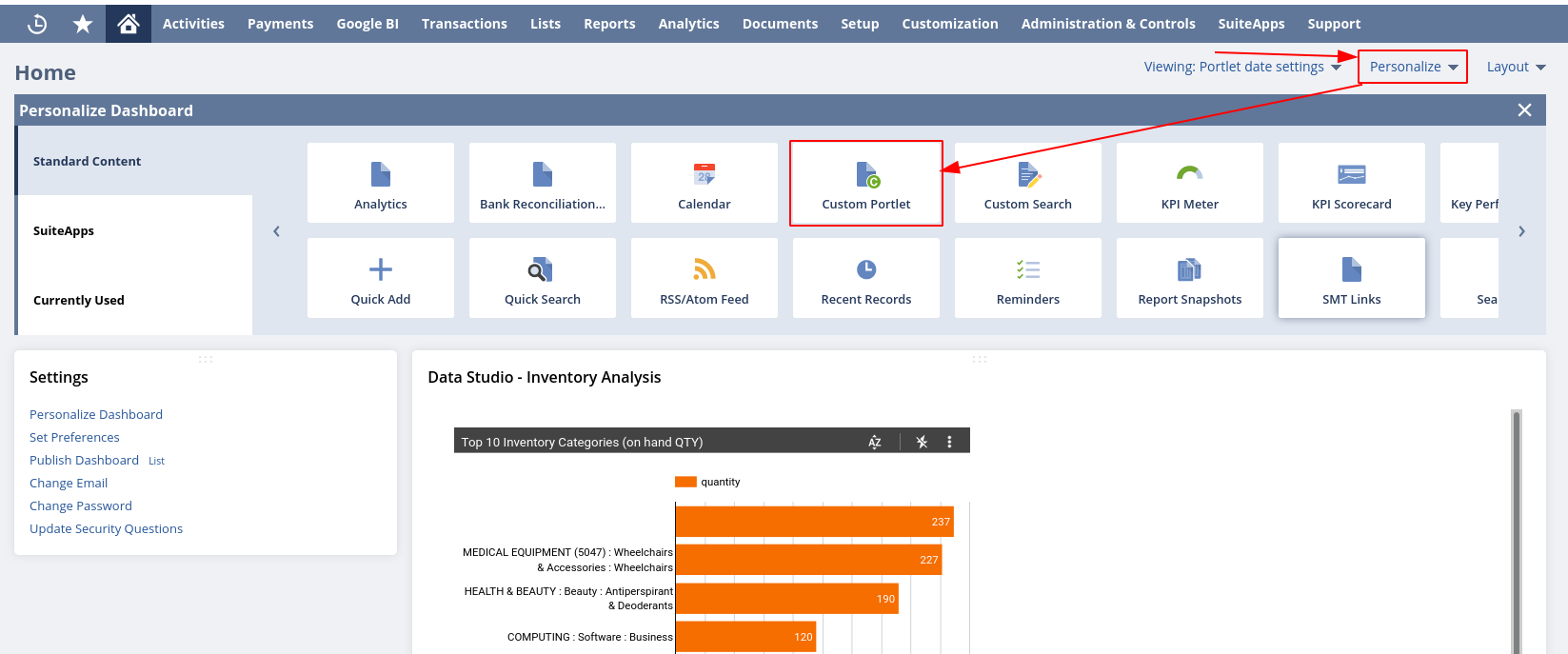Click the Data Studio portlet vertical scrollbar
Screen dimensions: 1568x654
point(1517,531)
